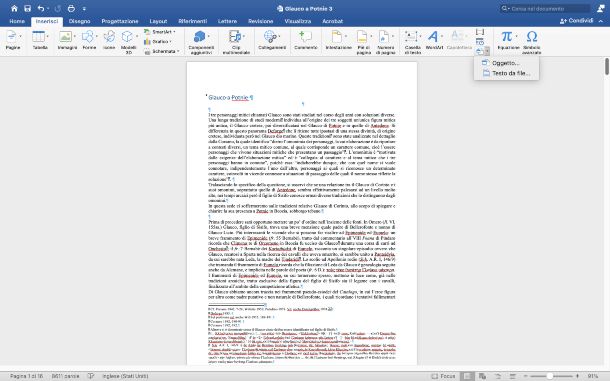This screenshot has width=610, height=381.
Task: Save the document with the floppy disk icon
Action: (x=27, y=8)
